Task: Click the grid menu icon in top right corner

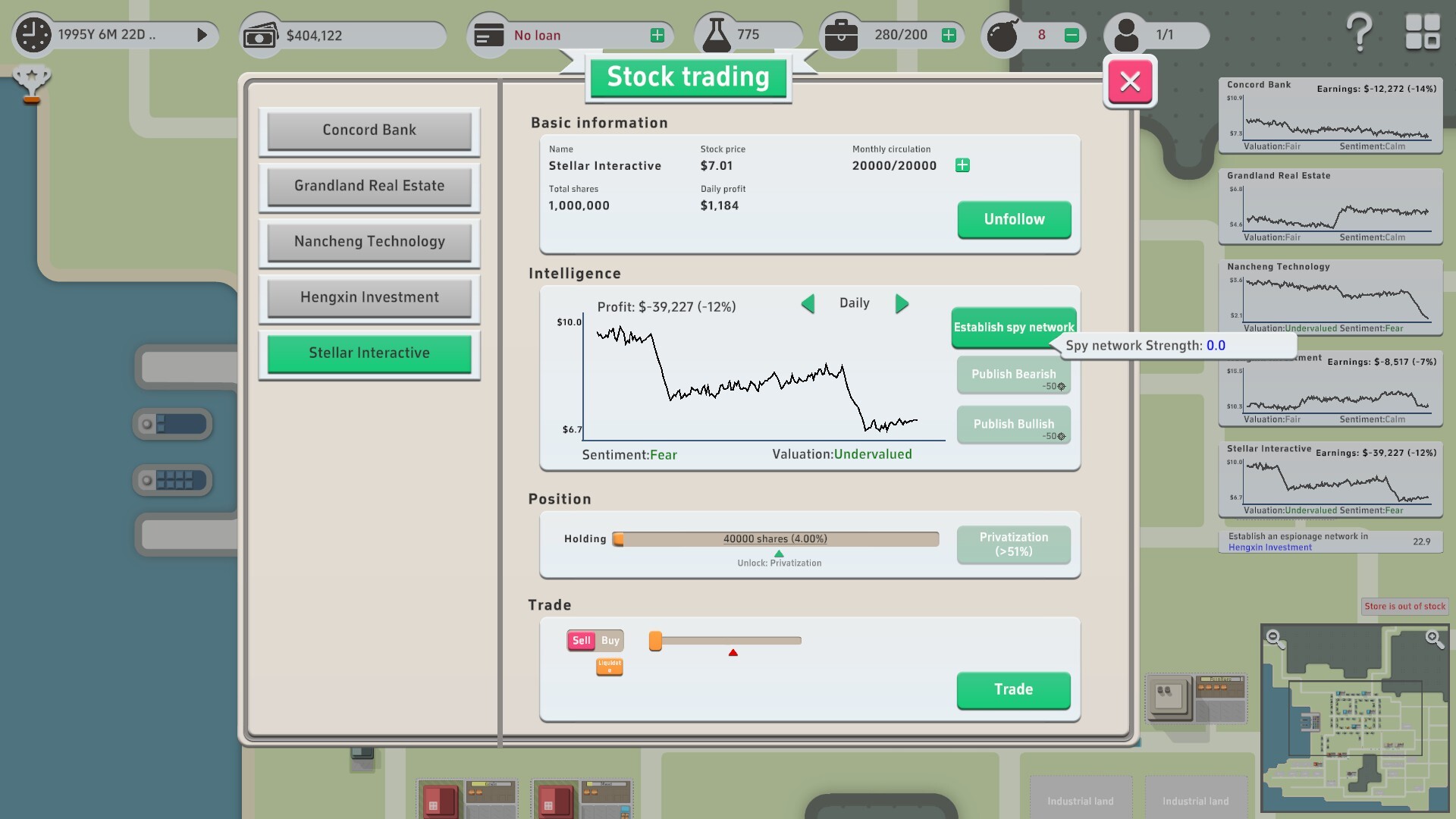Action: [1423, 32]
